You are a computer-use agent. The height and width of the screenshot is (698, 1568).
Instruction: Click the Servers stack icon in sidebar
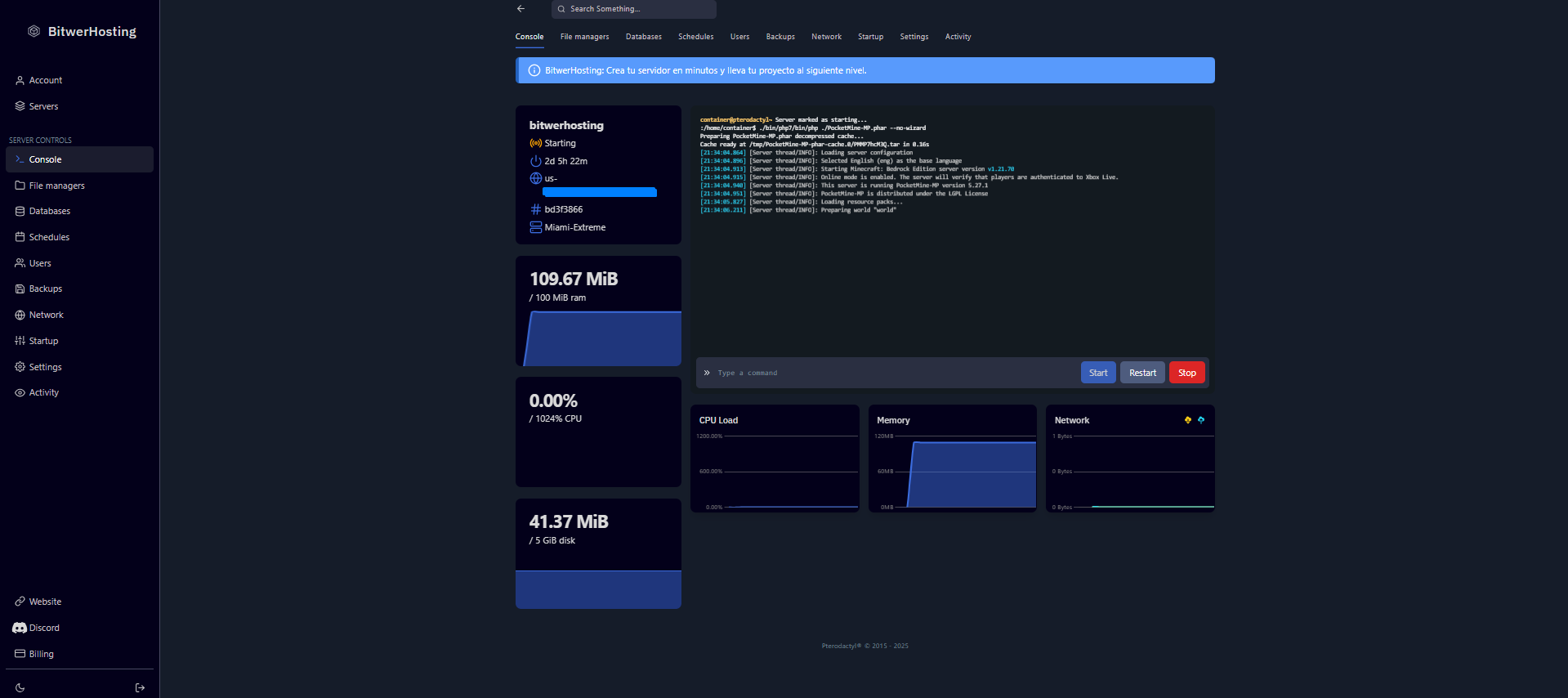coord(20,106)
